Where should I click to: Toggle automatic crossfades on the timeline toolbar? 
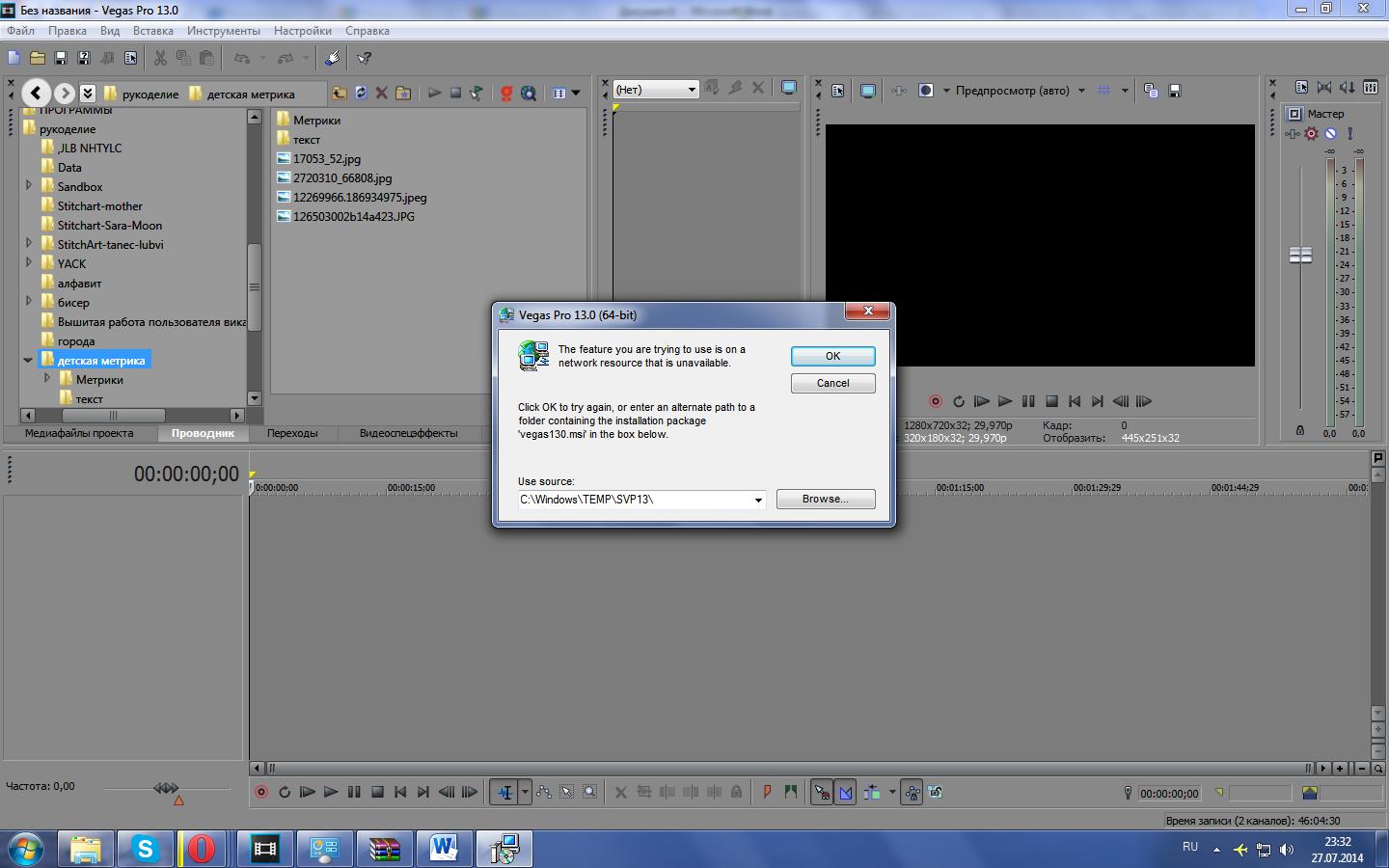click(846, 793)
